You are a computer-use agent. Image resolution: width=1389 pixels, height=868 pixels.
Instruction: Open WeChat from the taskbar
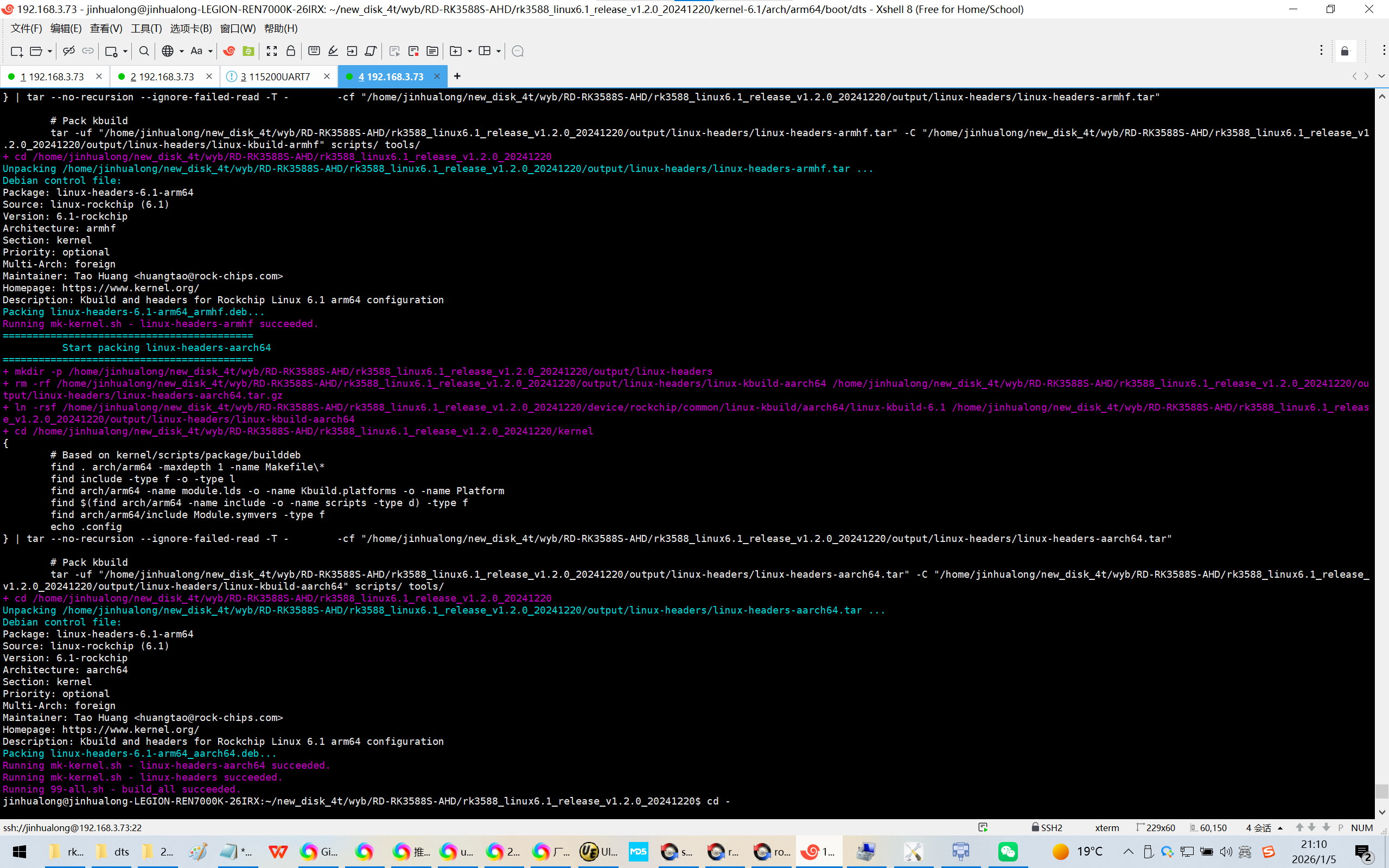coord(1008,851)
